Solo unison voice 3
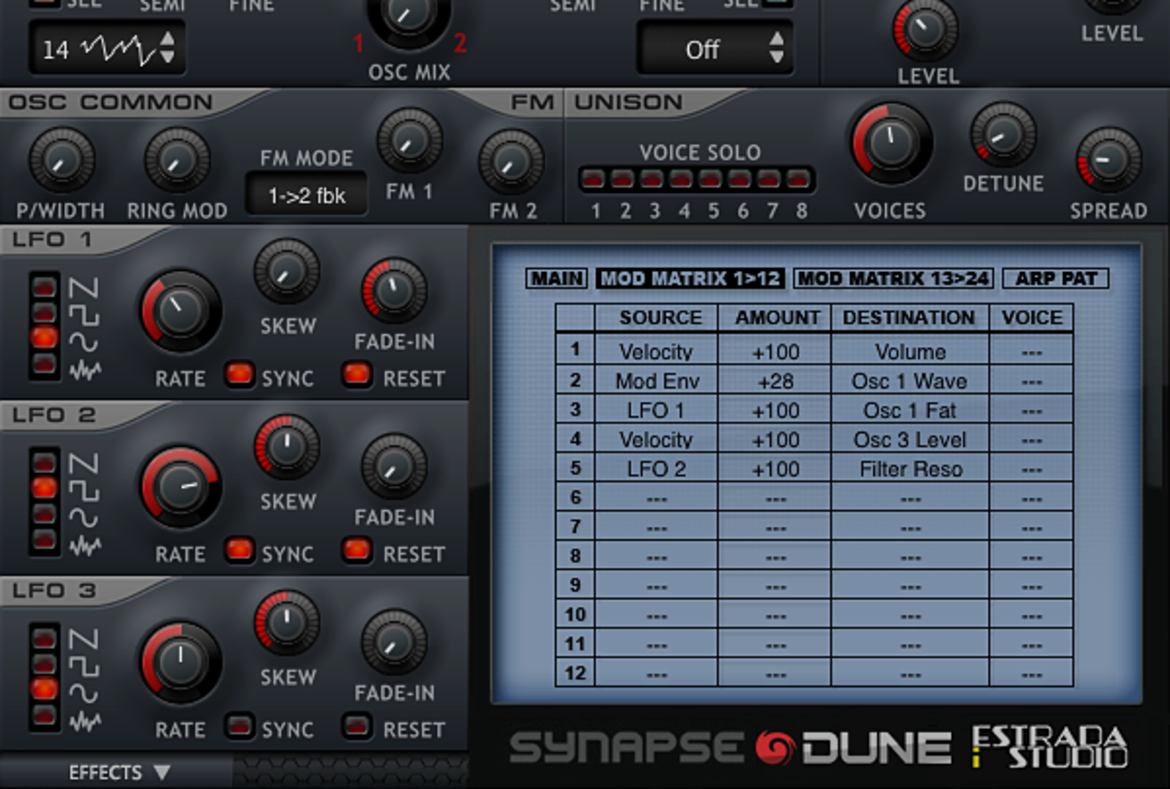Image resolution: width=1170 pixels, height=789 pixels. (652, 179)
